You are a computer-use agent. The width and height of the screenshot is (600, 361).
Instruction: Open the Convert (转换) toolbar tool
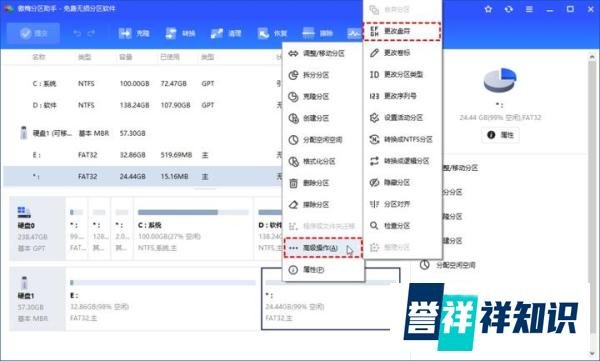pyautogui.click(x=180, y=34)
